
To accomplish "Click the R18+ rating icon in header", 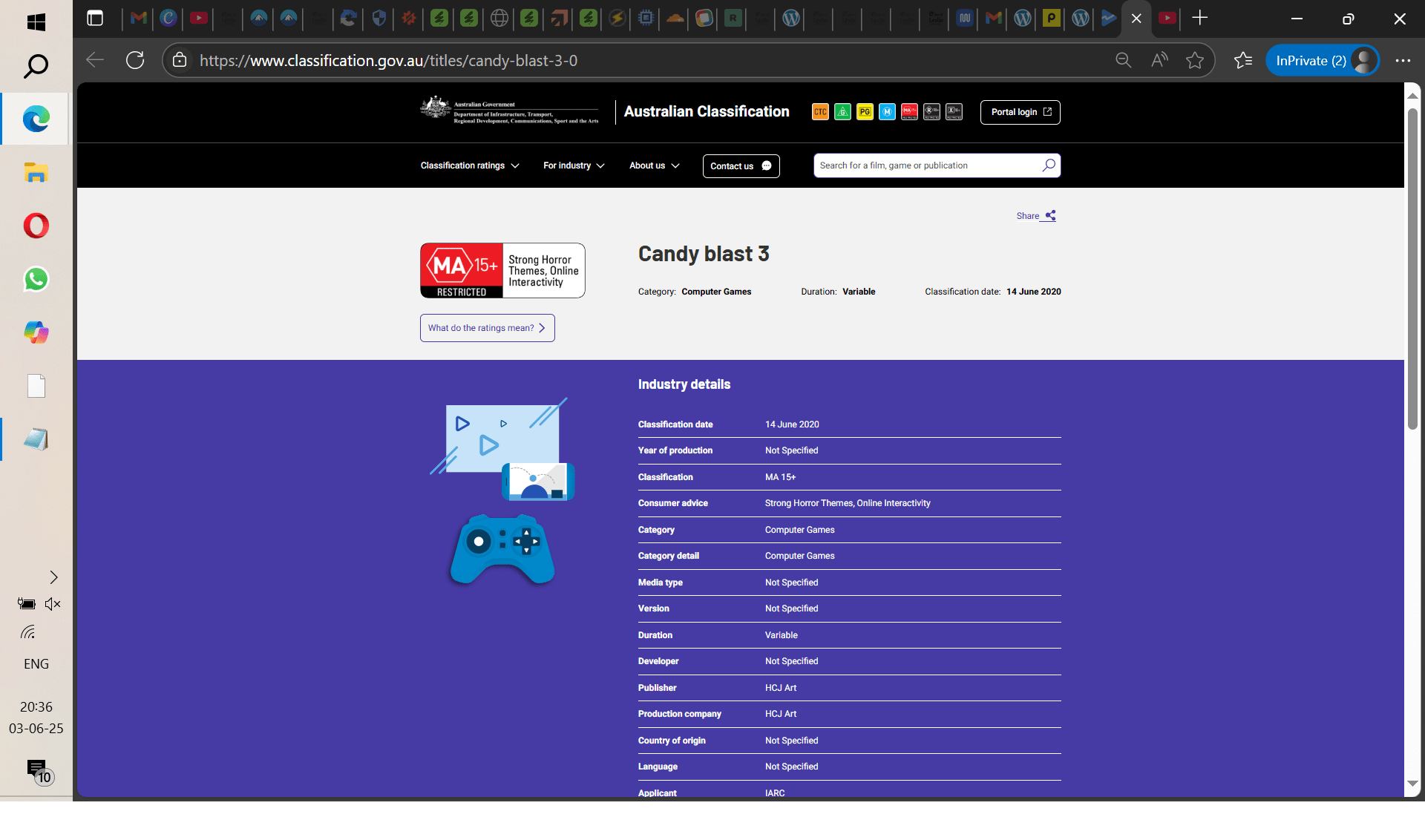I will 931,112.
